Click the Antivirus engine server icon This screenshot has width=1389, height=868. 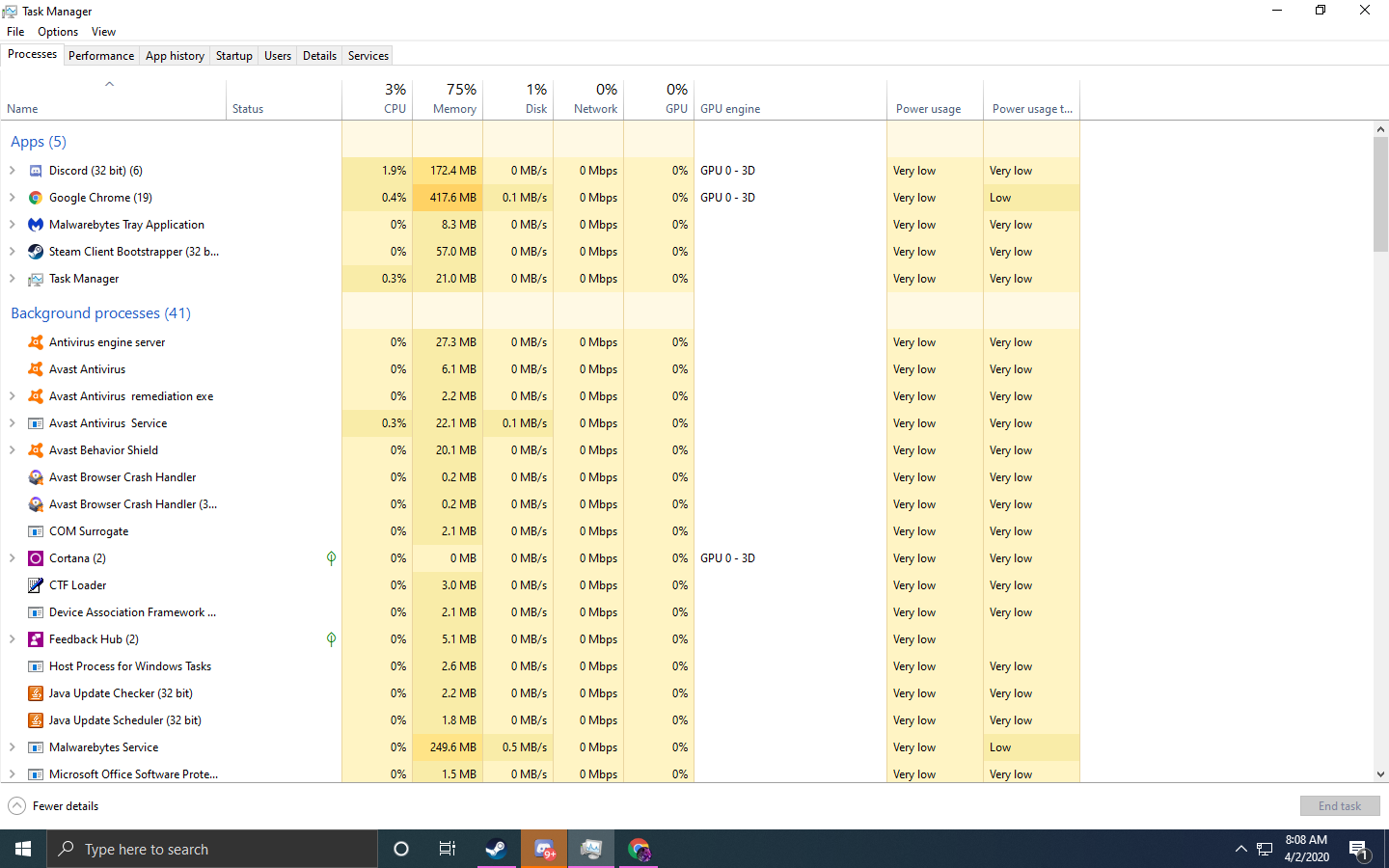(x=36, y=342)
